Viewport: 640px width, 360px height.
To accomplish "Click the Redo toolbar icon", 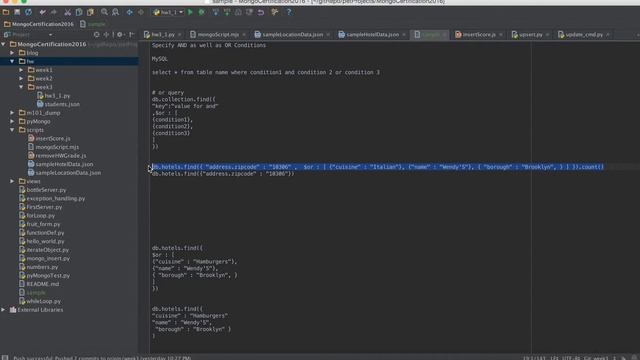I will pos(53,12).
